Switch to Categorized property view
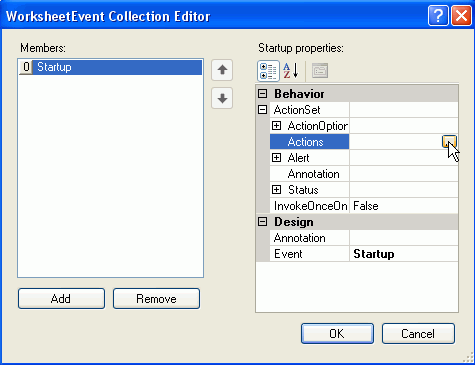Image resolution: width=475 pixels, height=365 pixels. coord(268,71)
